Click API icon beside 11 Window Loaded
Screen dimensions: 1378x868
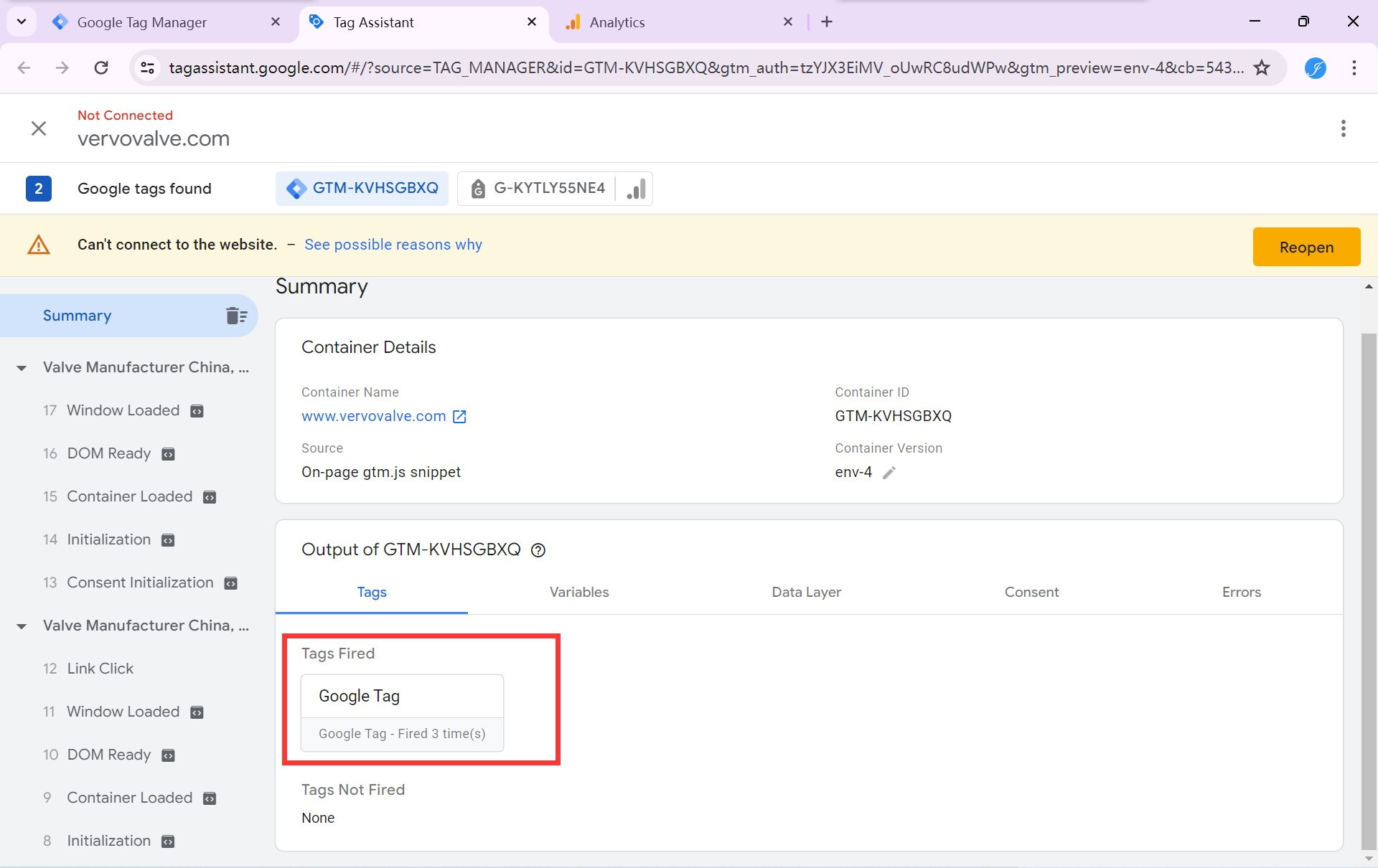click(197, 712)
